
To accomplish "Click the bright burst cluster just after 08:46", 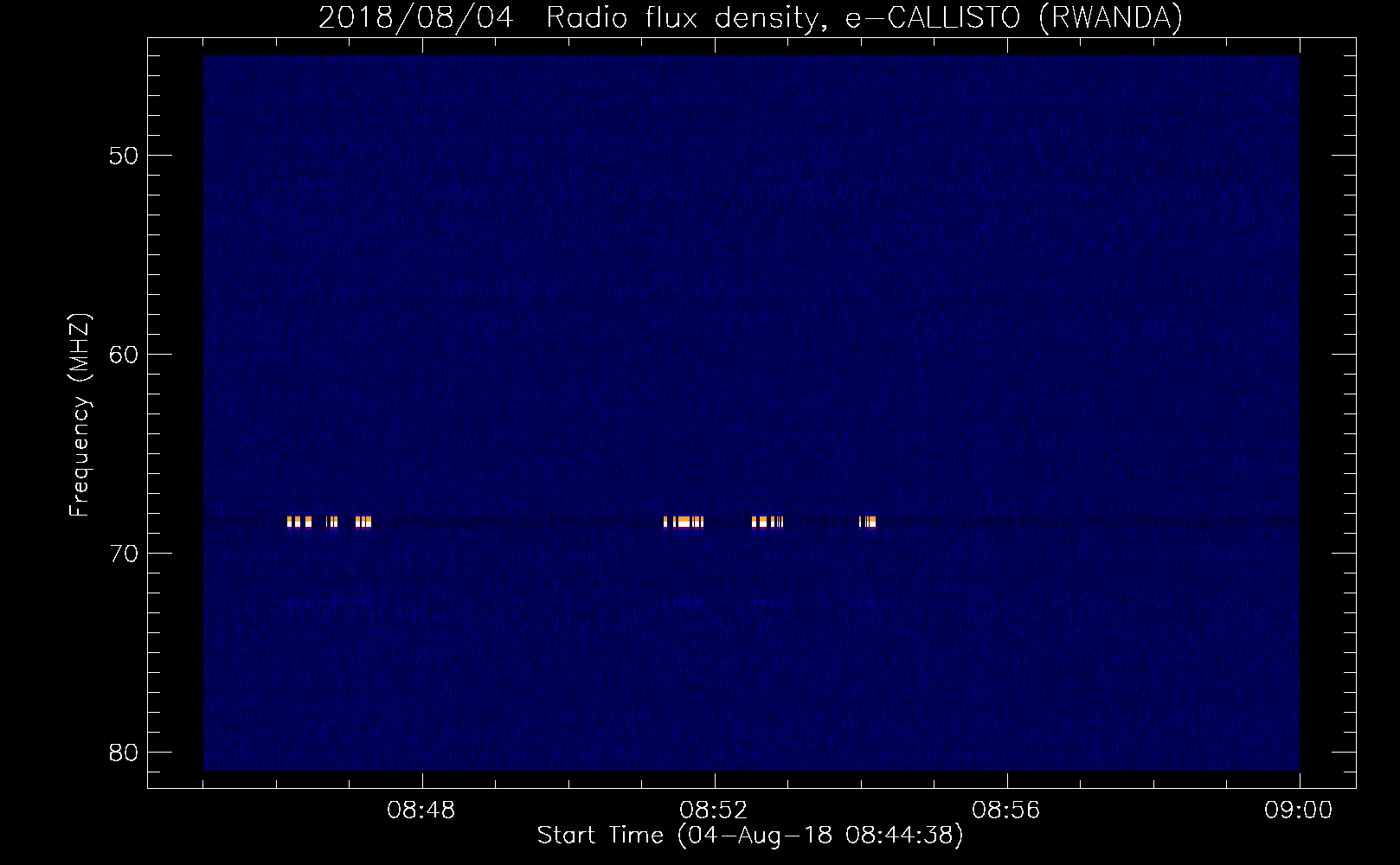I will click(299, 522).
